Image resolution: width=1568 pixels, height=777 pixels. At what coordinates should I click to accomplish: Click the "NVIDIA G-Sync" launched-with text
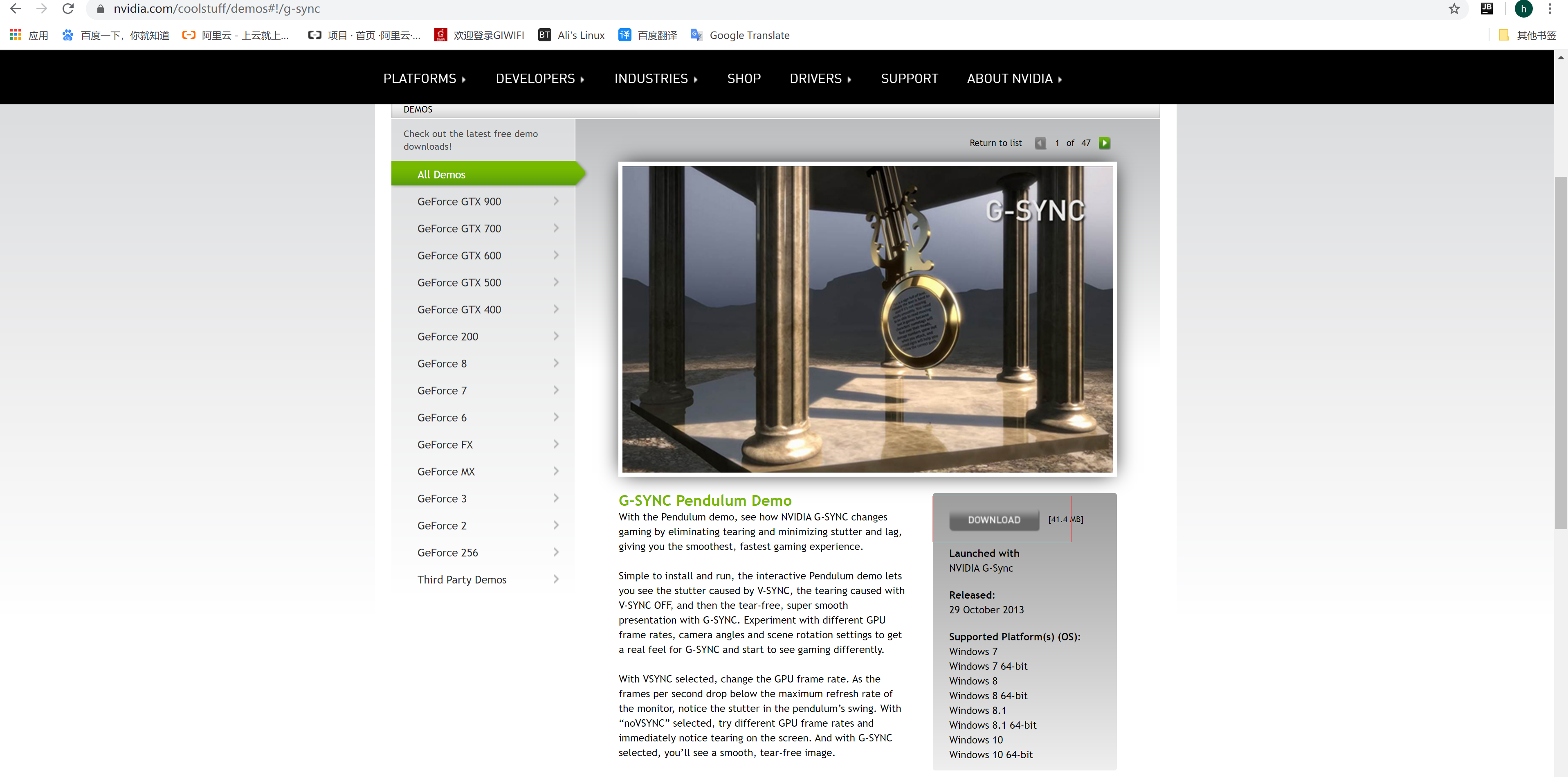pyautogui.click(x=981, y=568)
